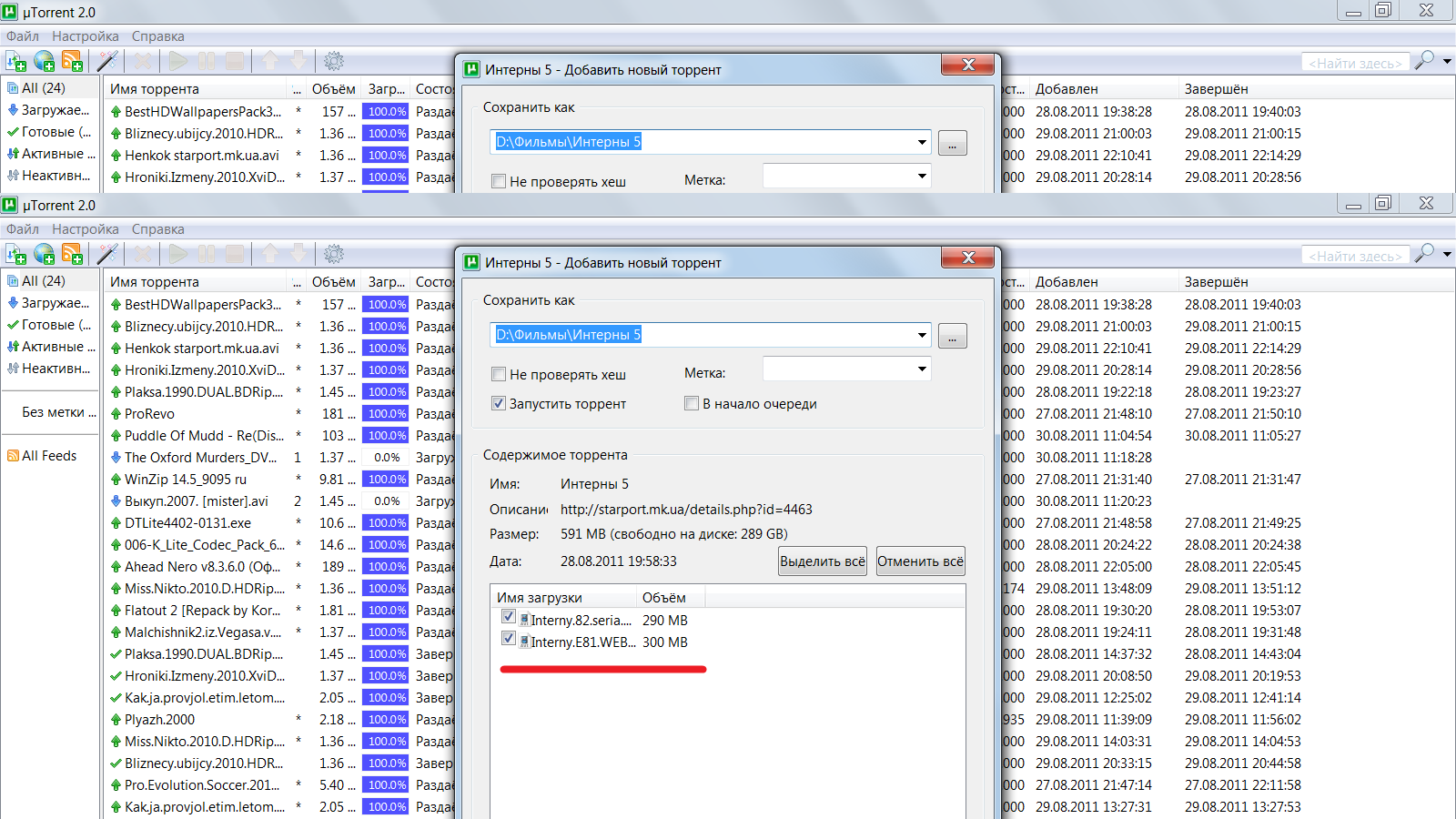Select 'Выкуп.2007. [mister].avi' torrent row
Image resolution: width=1456 pixels, height=819 pixels.
pos(197,501)
